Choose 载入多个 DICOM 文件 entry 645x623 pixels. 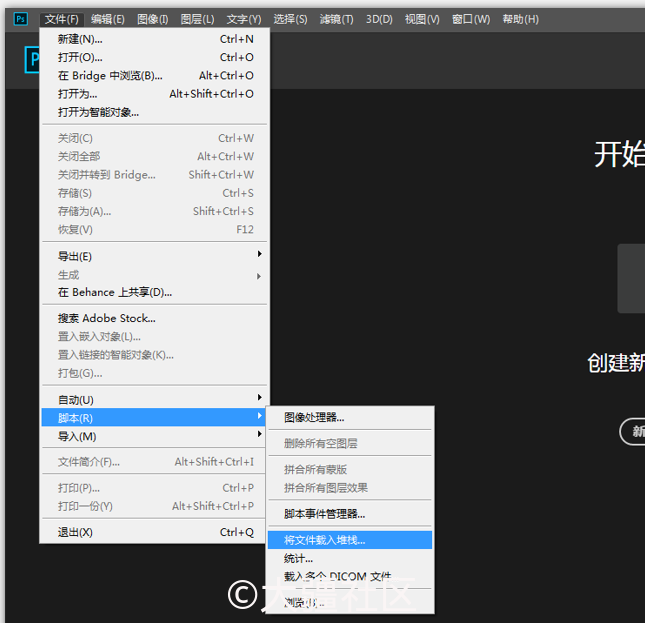click(x=350, y=577)
